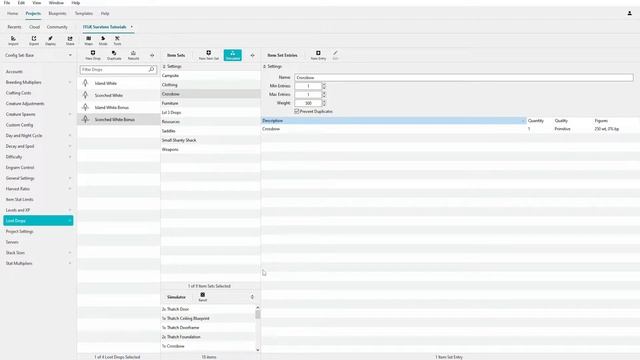
Task: Toggle the Simulator panel resize arrows
Action: pos(252,297)
